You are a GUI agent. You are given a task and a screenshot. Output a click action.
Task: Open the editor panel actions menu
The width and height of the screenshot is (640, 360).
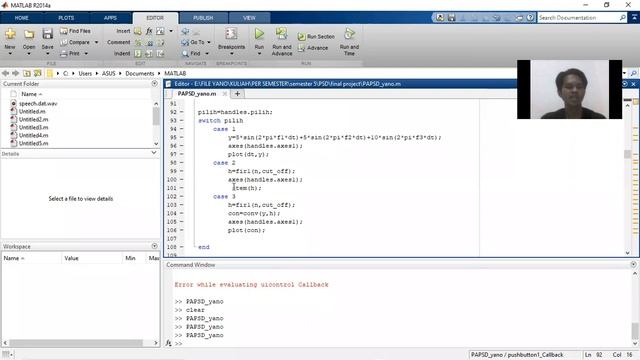[x=624, y=84]
